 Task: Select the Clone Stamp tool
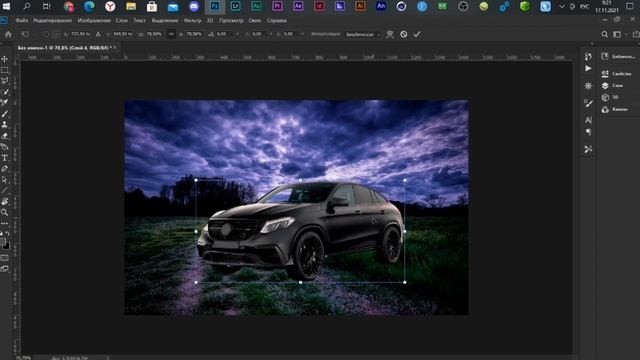[x=4, y=125]
